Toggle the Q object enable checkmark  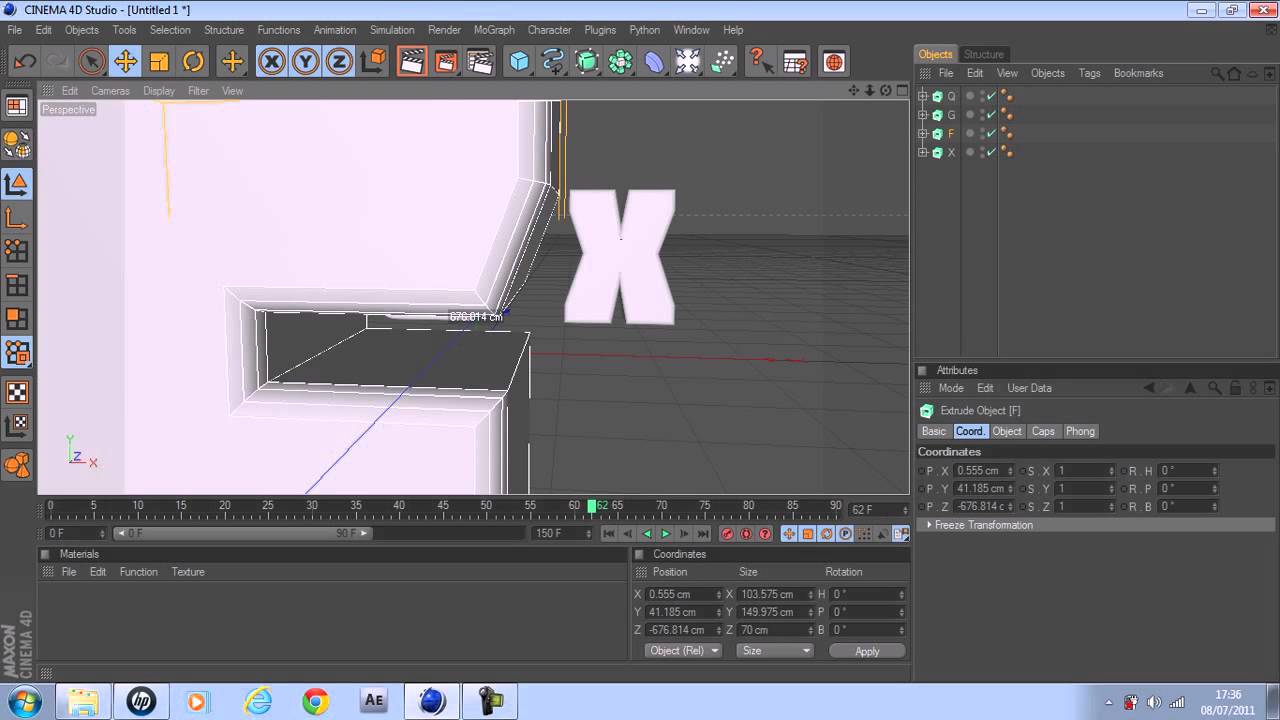point(992,96)
